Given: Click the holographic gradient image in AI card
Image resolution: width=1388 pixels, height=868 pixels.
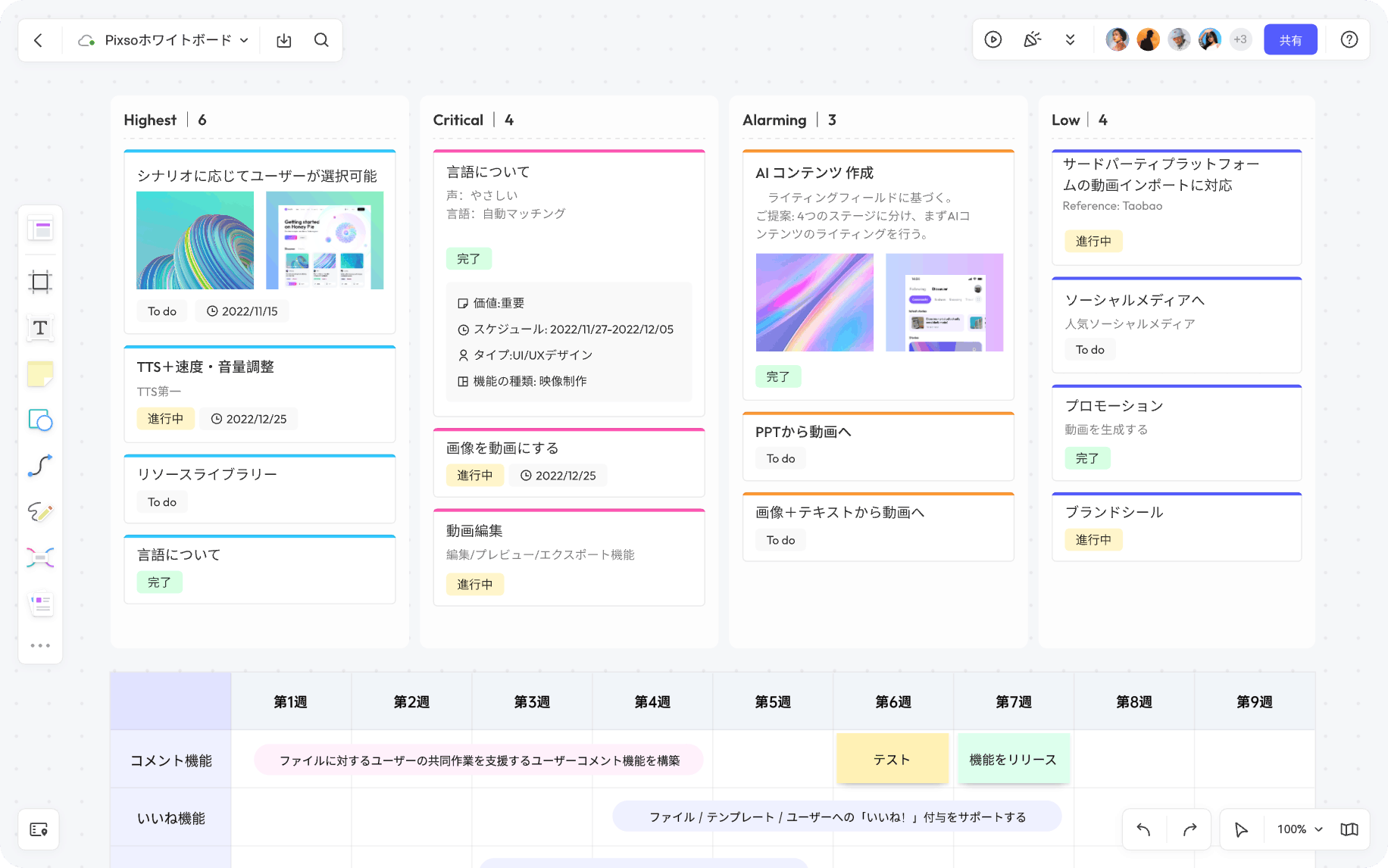Looking at the screenshot, I should click(x=814, y=302).
